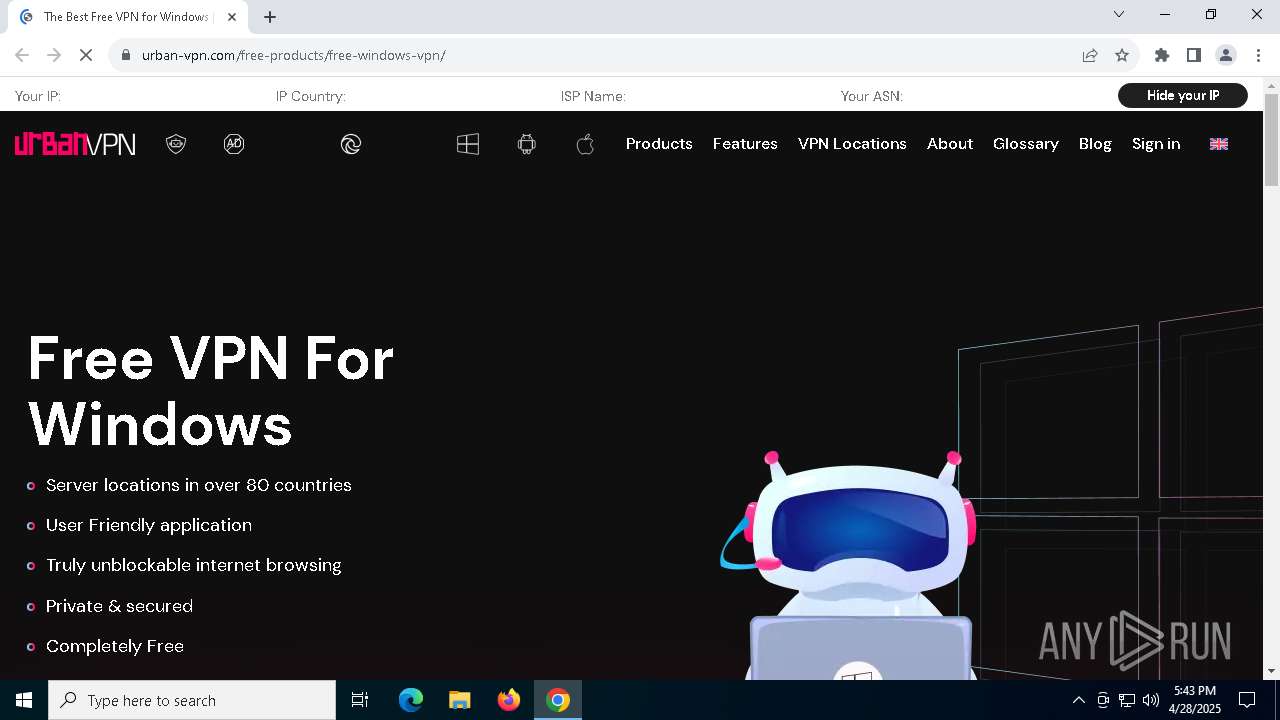Open Chrome three-dot menu
The height and width of the screenshot is (720, 1280).
pos(1258,55)
